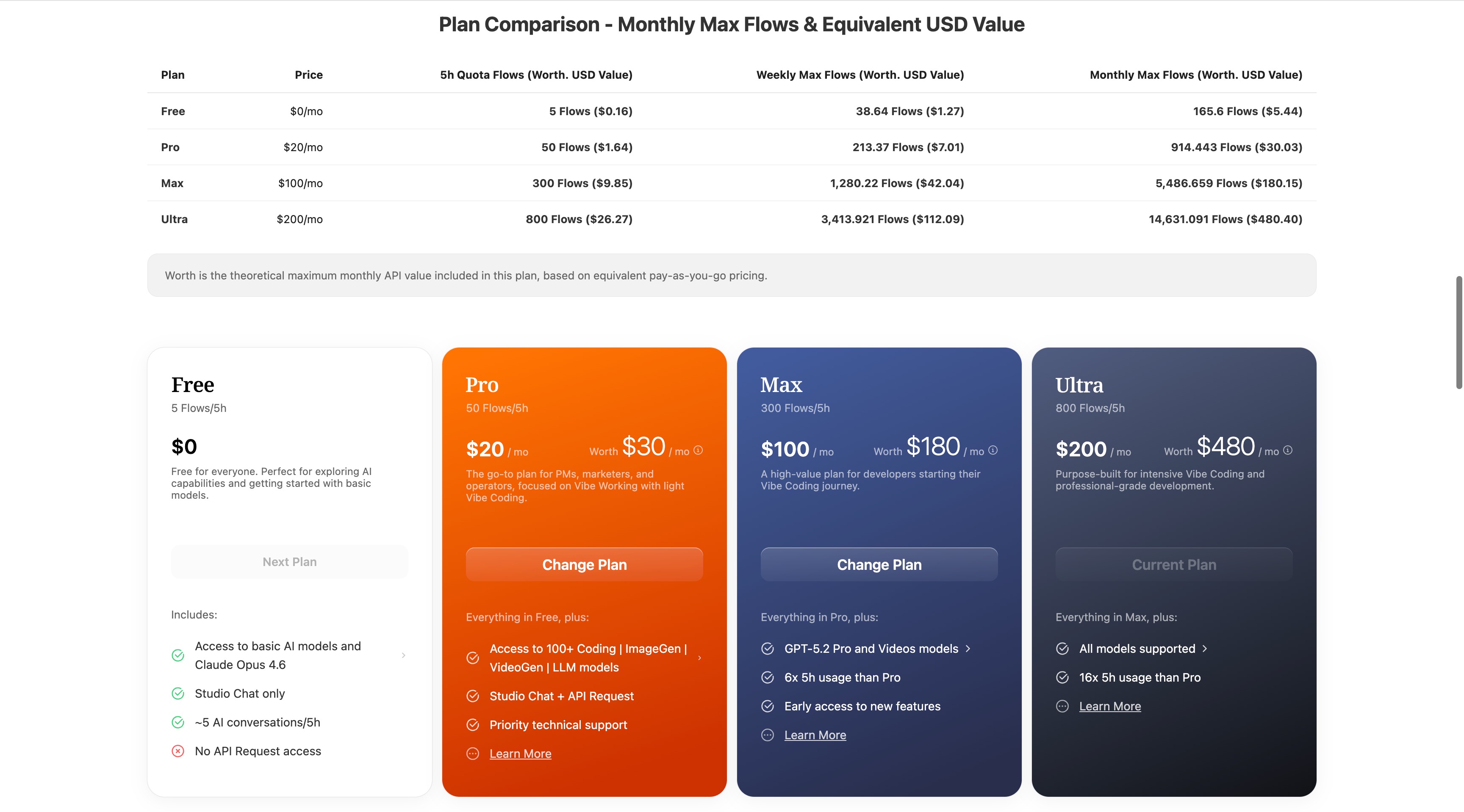Image resolution: width=1464 pixels, height=812 pixels.
Task: Click Change Plan on the Pro card
Action: (x=584, y=564)
